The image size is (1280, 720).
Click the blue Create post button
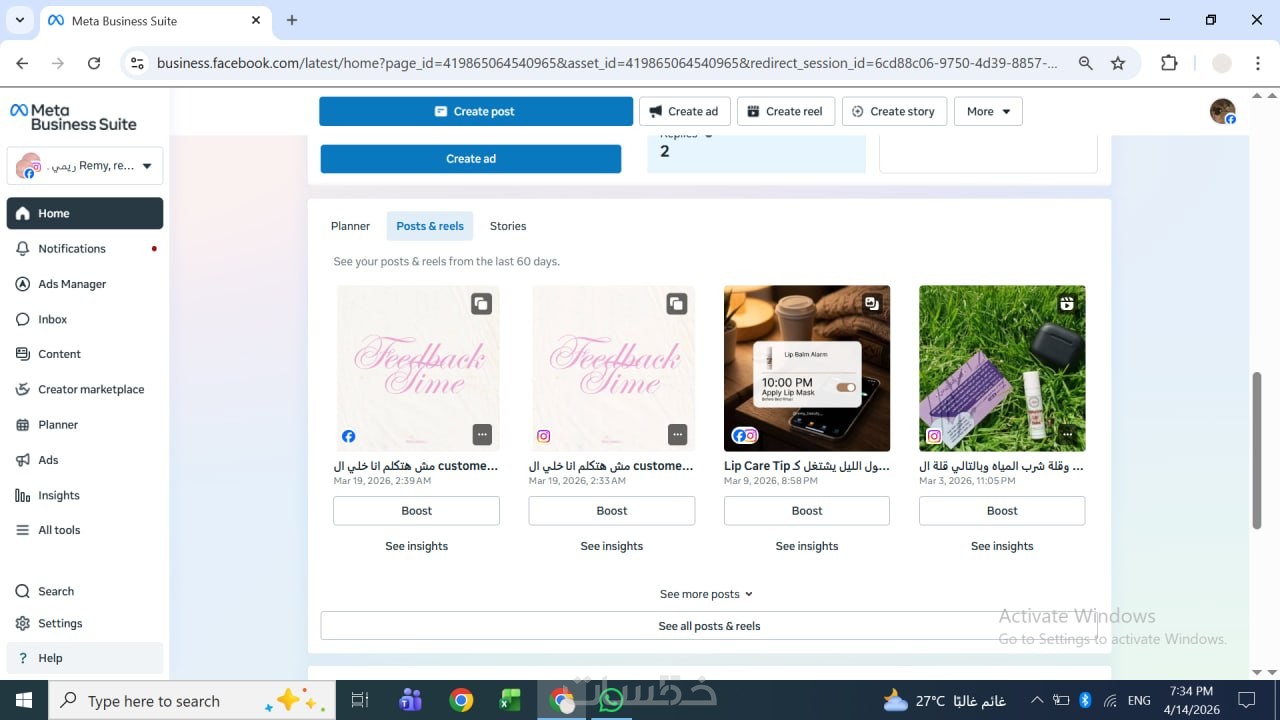(x=476, y=111)
